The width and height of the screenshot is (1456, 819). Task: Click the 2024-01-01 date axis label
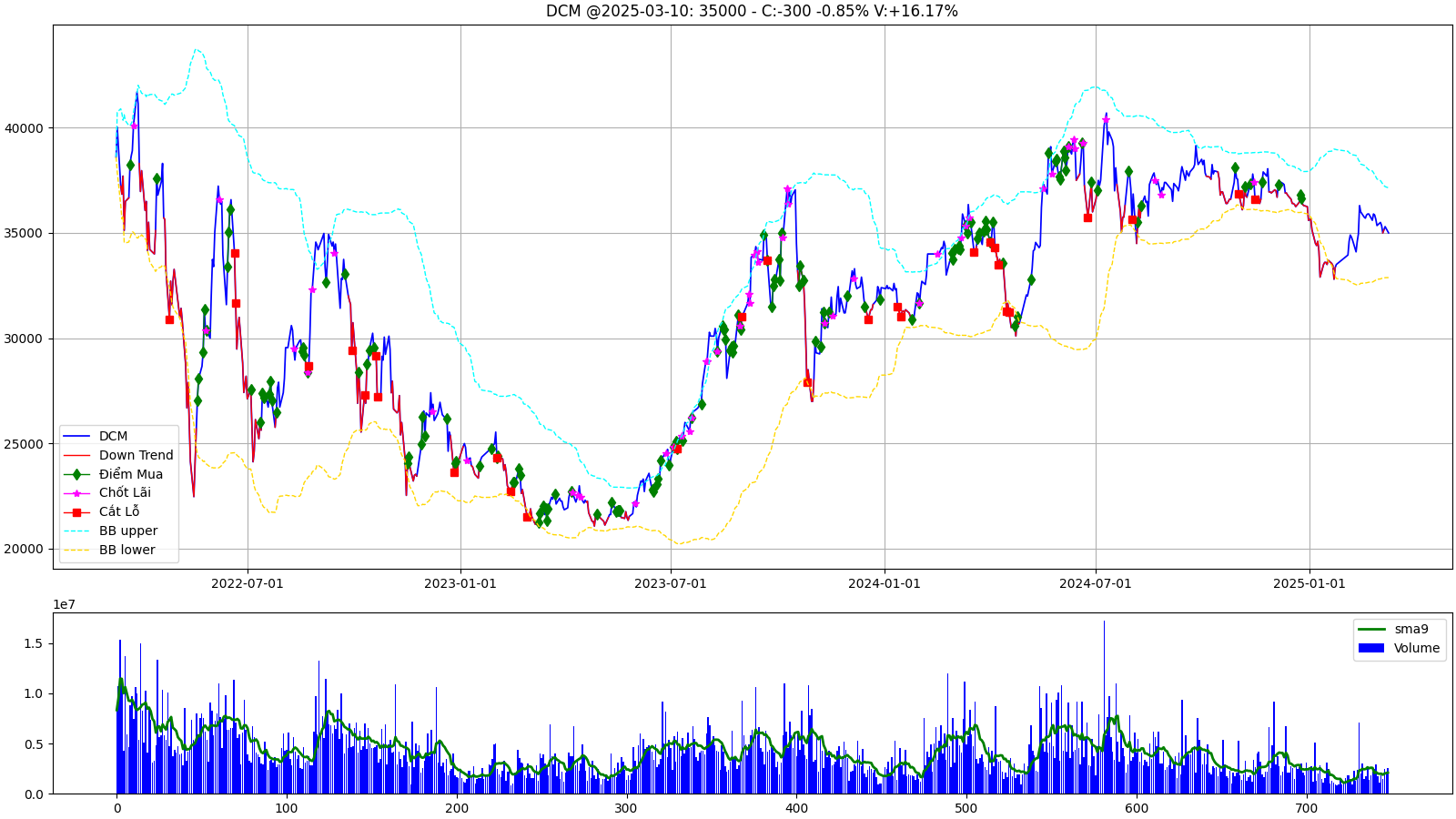click(885, 583)
